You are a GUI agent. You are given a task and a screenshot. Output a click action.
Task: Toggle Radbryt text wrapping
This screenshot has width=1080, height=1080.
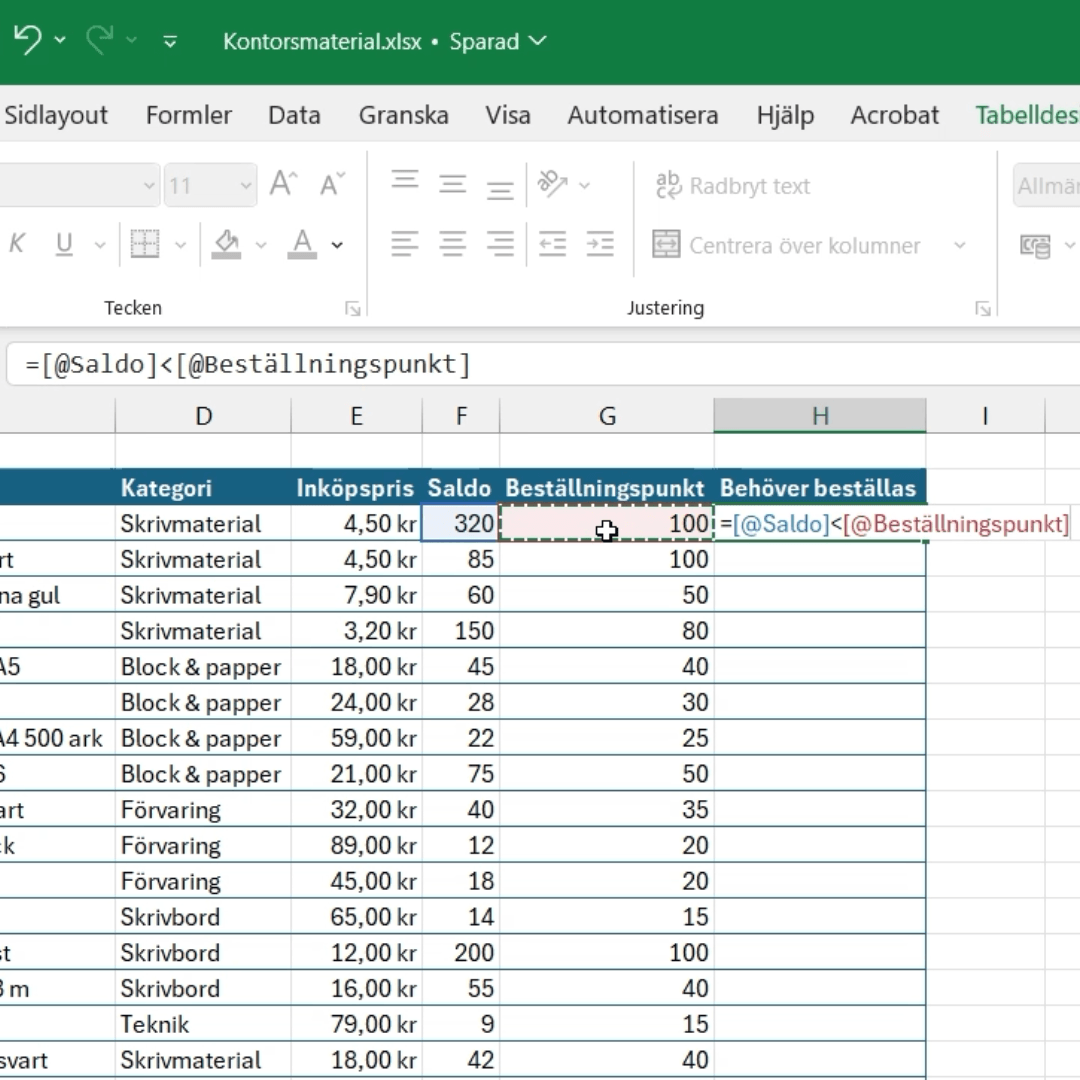732,186
